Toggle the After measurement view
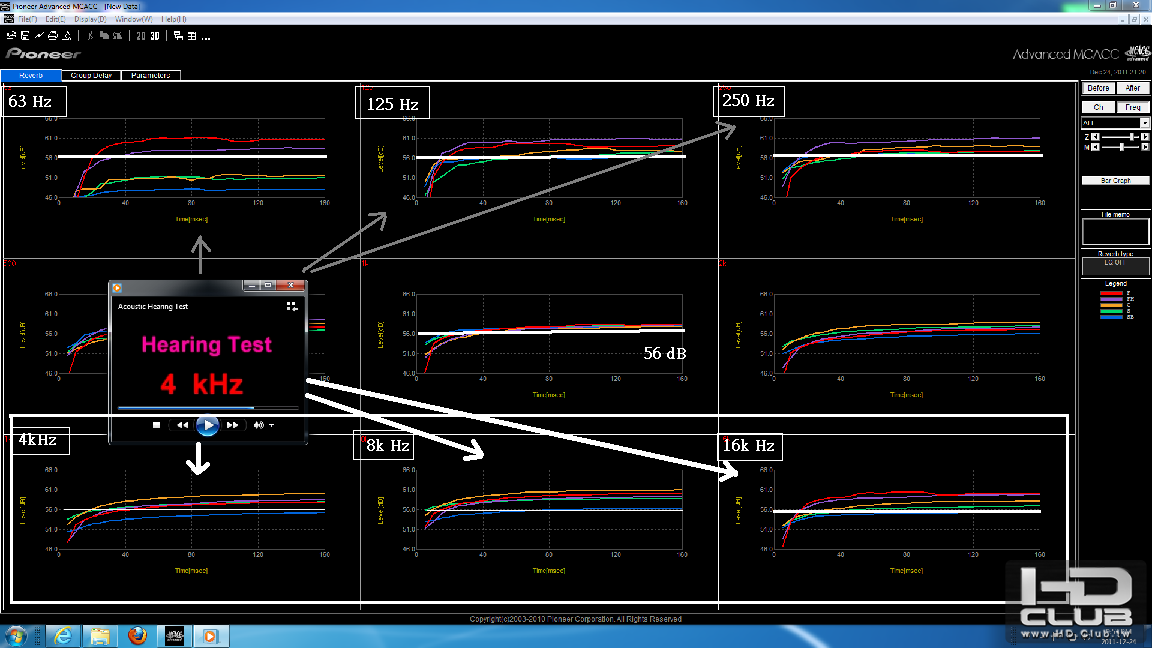Screen dimensions: 1152x649 (x=1133, y=88)
